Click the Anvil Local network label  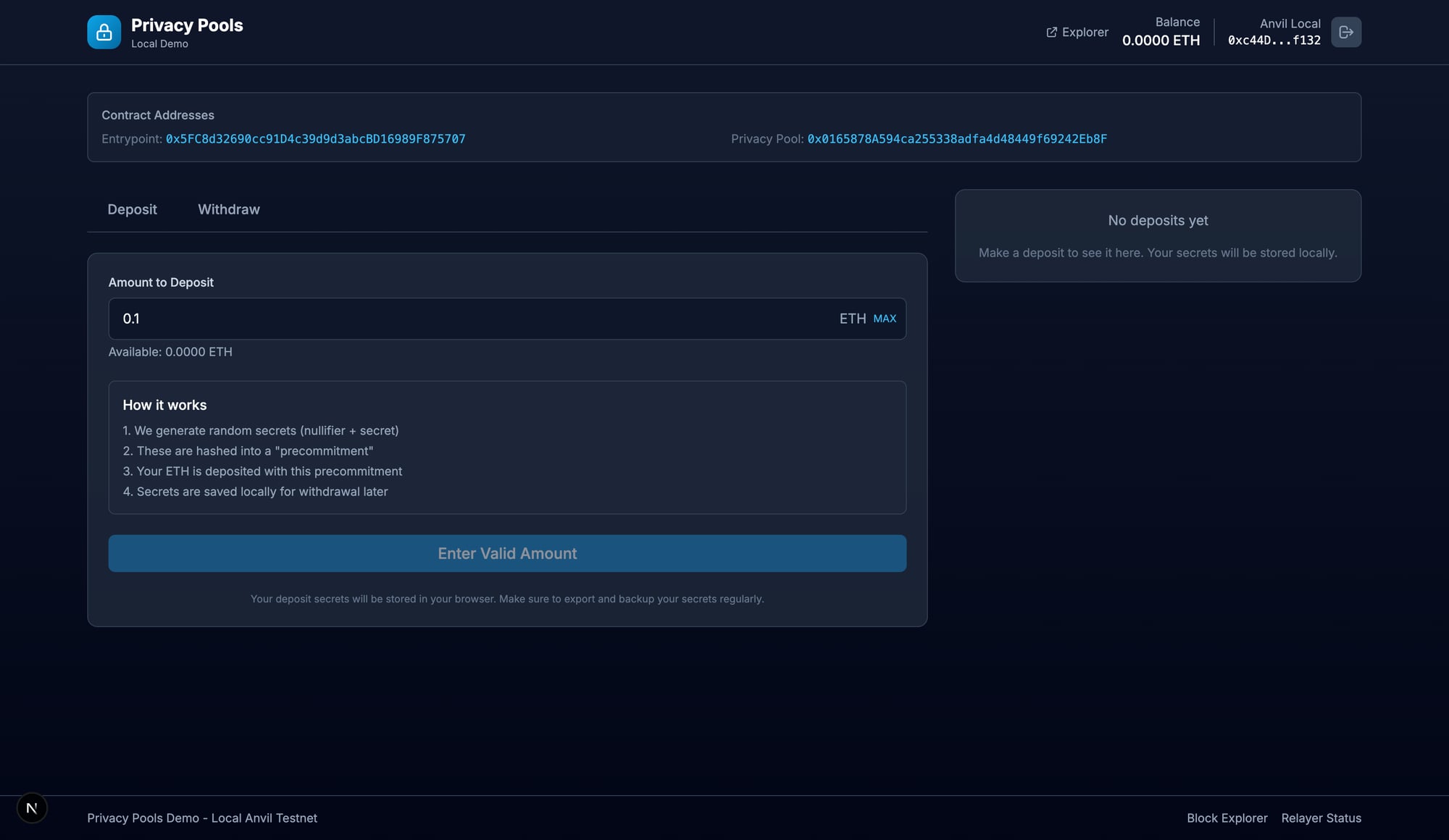coord(1290,23)
